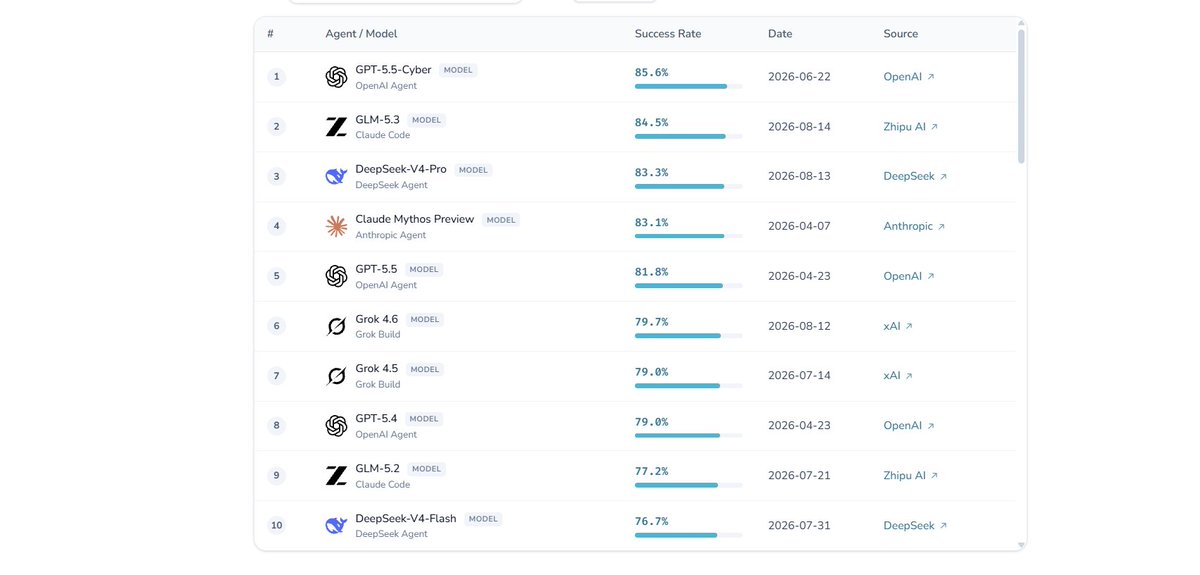This screenshot has height=575, width=1200.
Task: Select the Grok 4.5 model name
Action: click(x=377, y=369)
